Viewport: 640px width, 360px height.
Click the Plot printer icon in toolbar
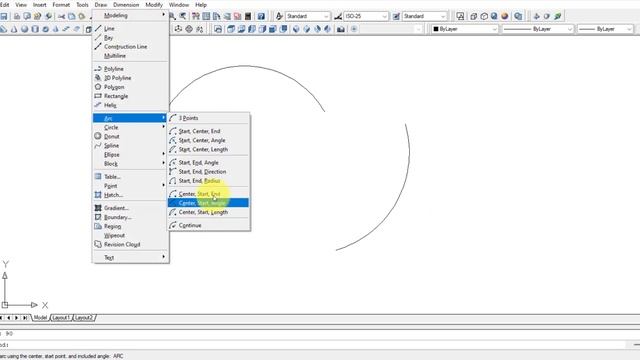(17, 16)
